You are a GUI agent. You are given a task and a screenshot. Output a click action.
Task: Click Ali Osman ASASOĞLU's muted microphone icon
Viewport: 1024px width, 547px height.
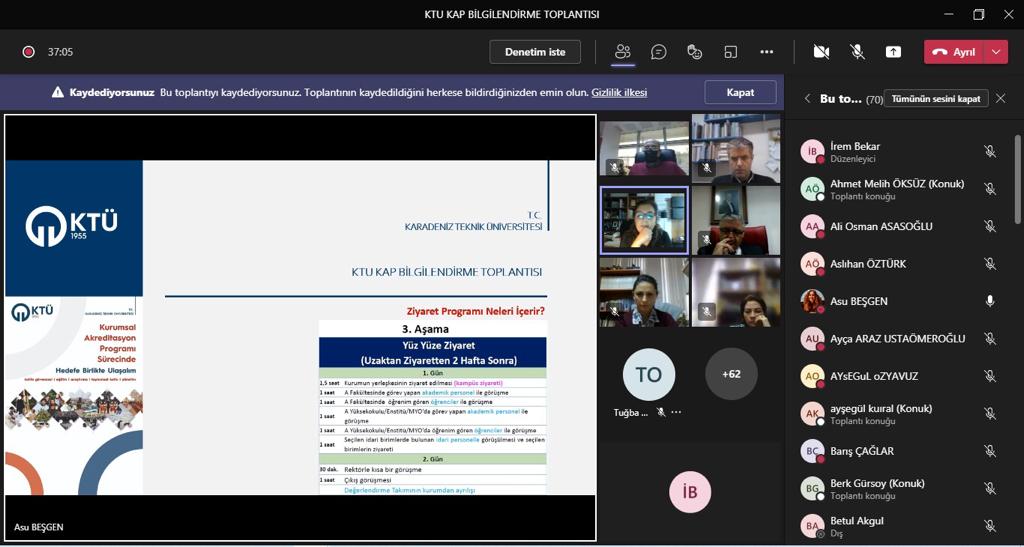pyautogui.click(x=990, y=227)
